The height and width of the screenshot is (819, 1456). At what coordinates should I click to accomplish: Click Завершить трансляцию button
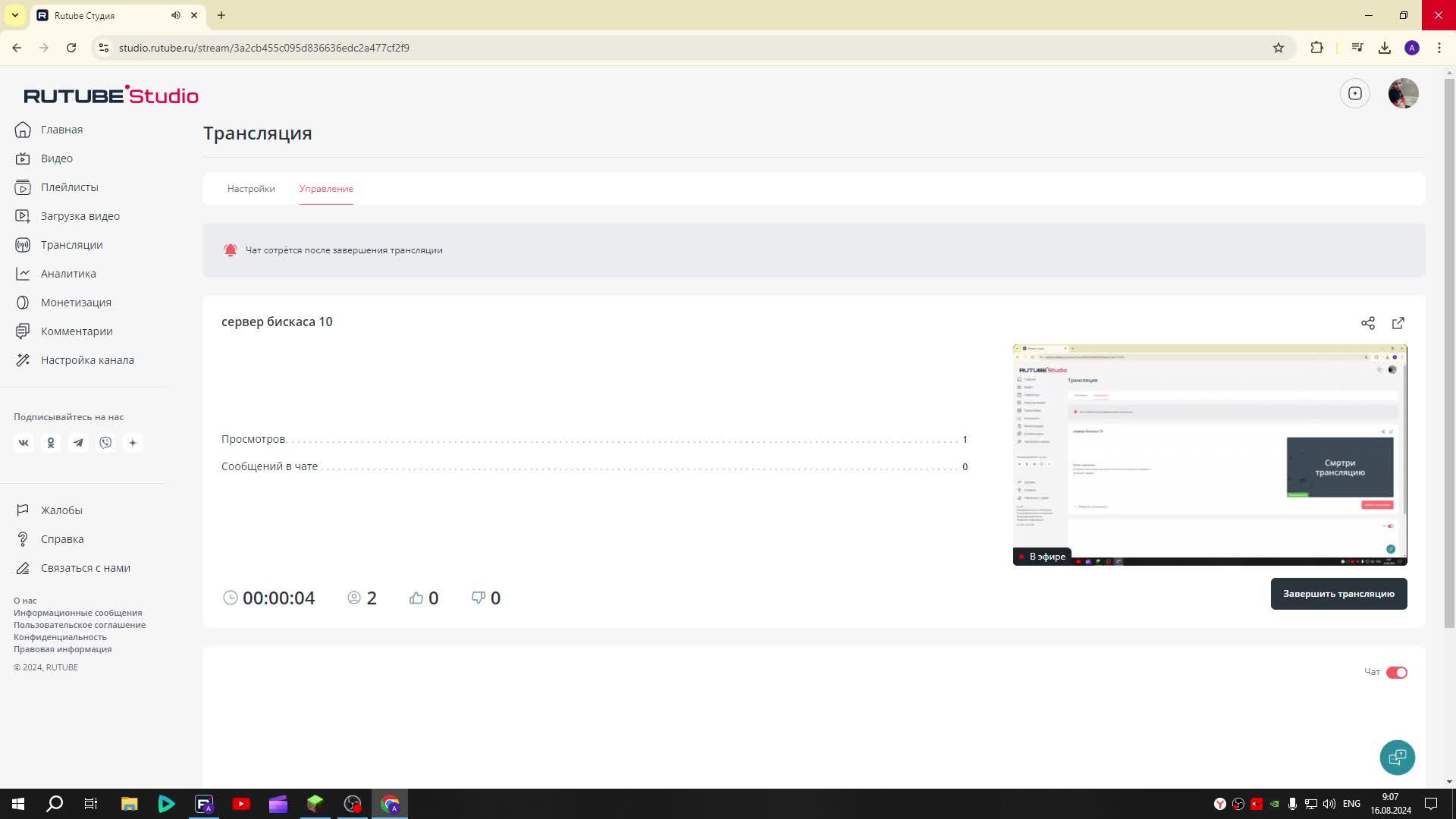[x=1338, y=594]
